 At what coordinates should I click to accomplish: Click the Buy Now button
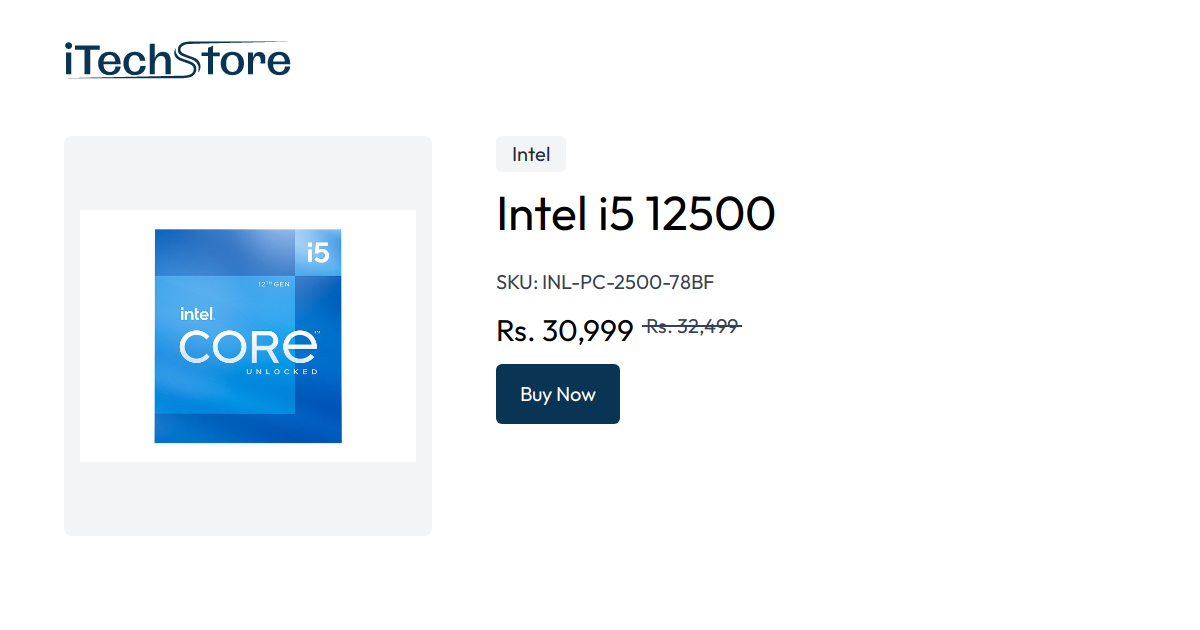pos(557,393)
